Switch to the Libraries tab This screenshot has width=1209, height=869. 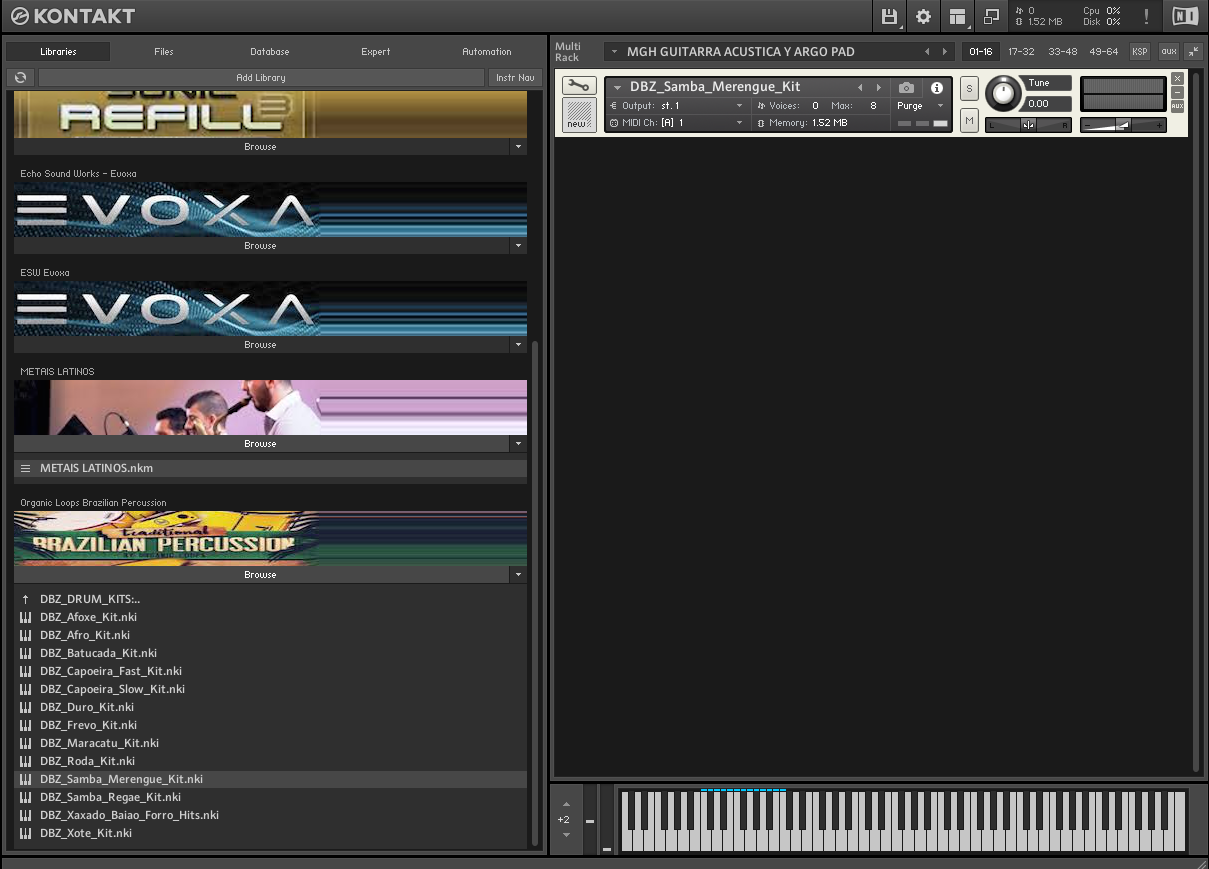[x=58, y=52]
